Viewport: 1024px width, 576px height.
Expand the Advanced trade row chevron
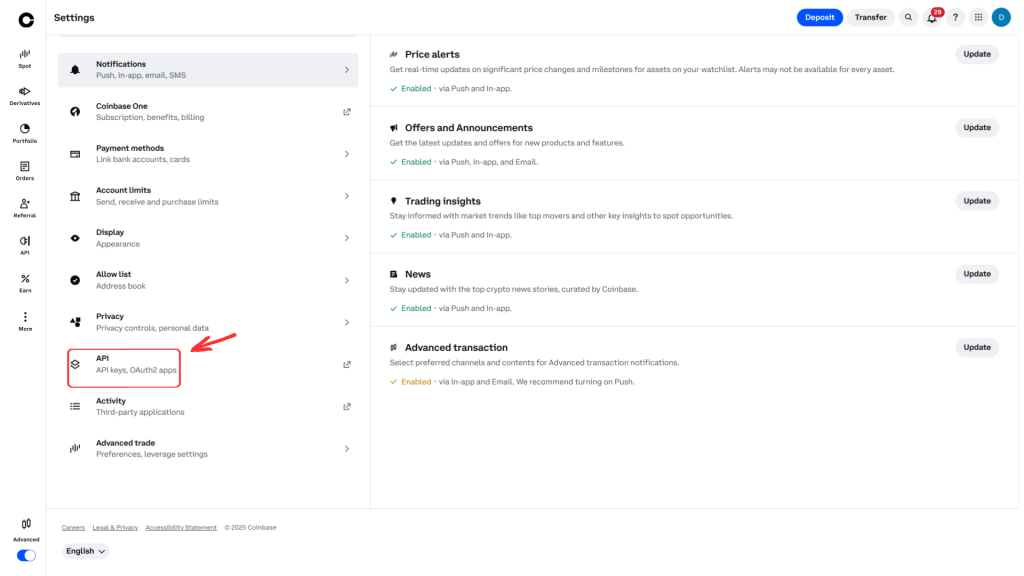347,449
